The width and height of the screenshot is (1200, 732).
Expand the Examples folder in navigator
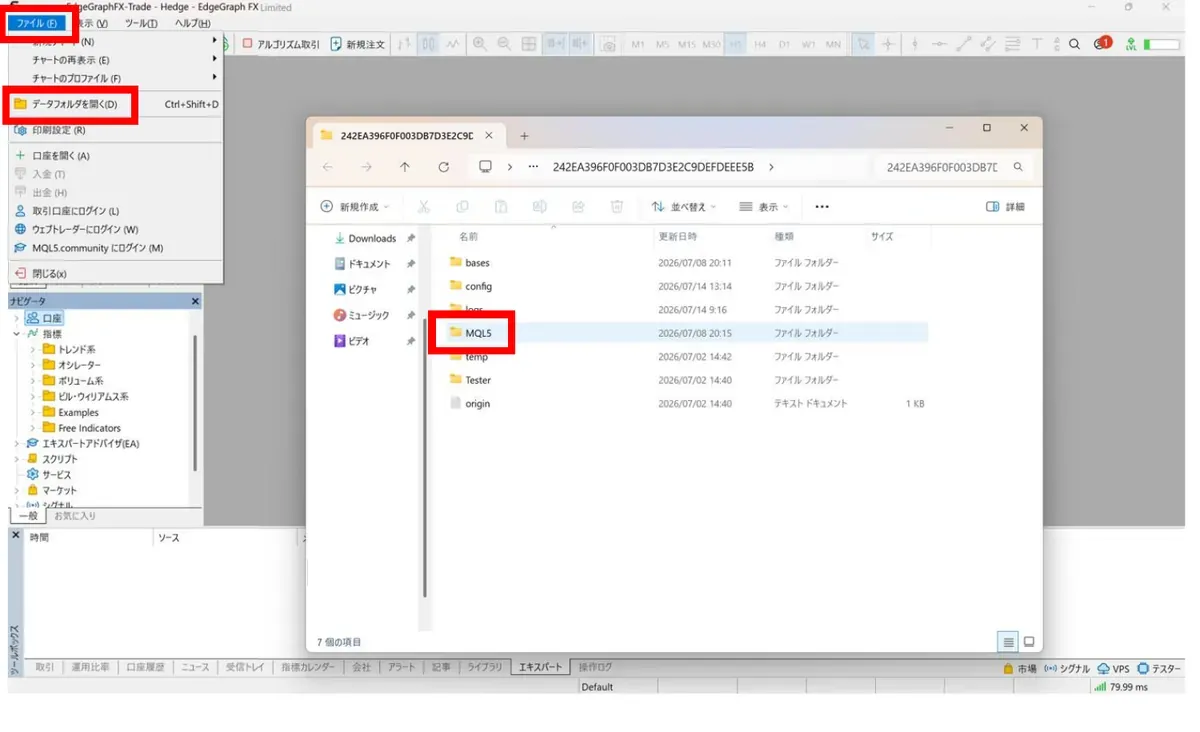[x=33, y=412]
